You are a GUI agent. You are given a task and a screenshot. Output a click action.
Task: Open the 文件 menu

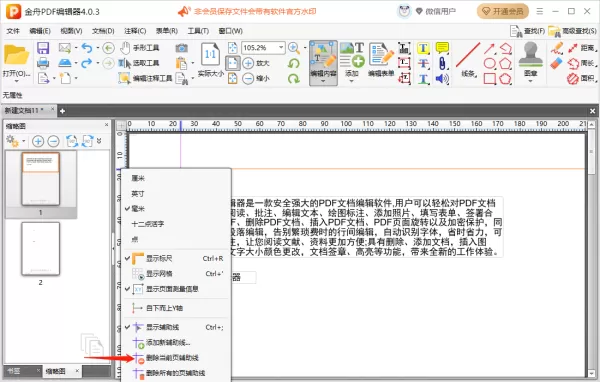pyautogui.click(x=13, y=31)
